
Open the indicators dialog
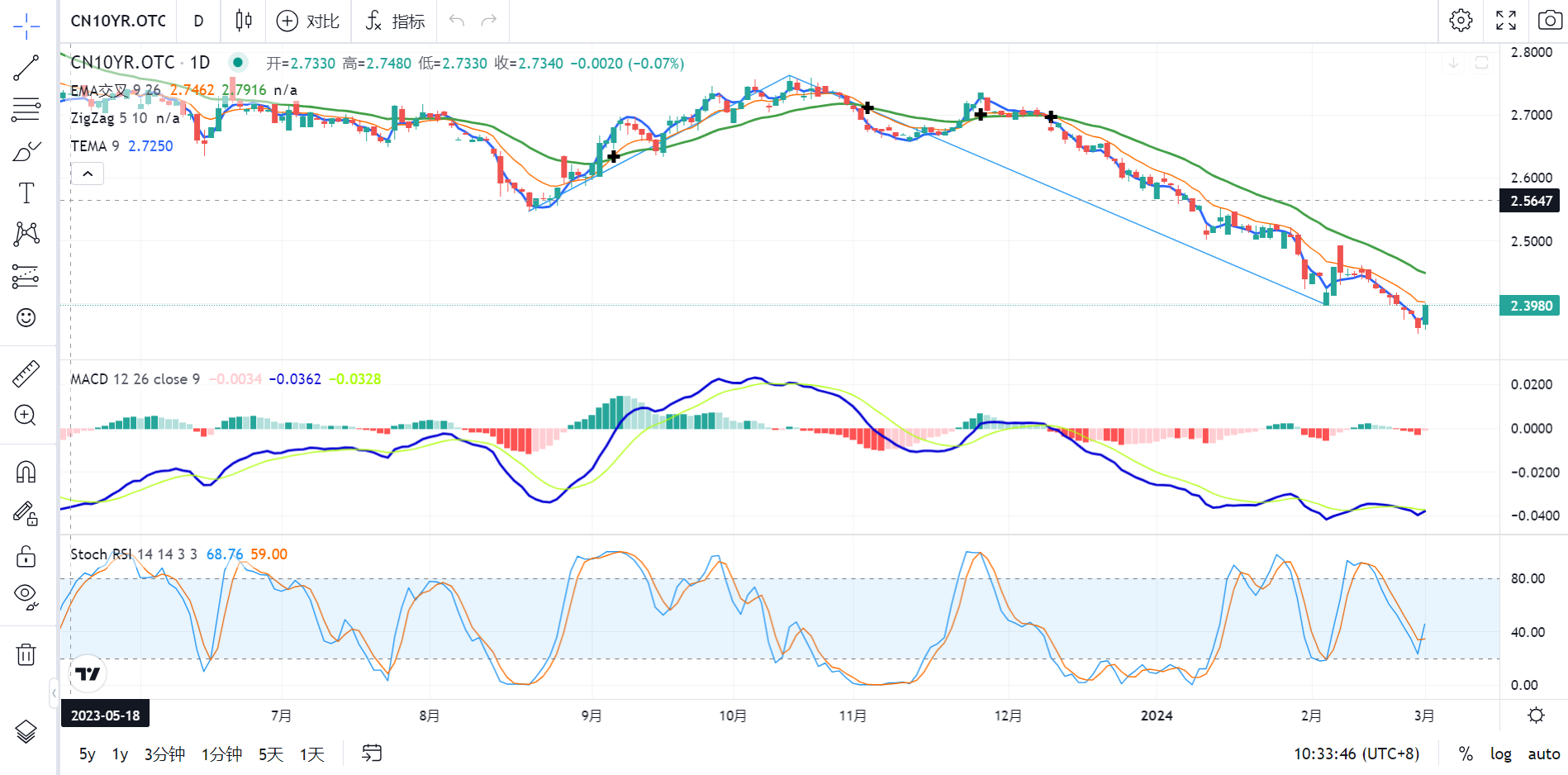pos(395,21)
